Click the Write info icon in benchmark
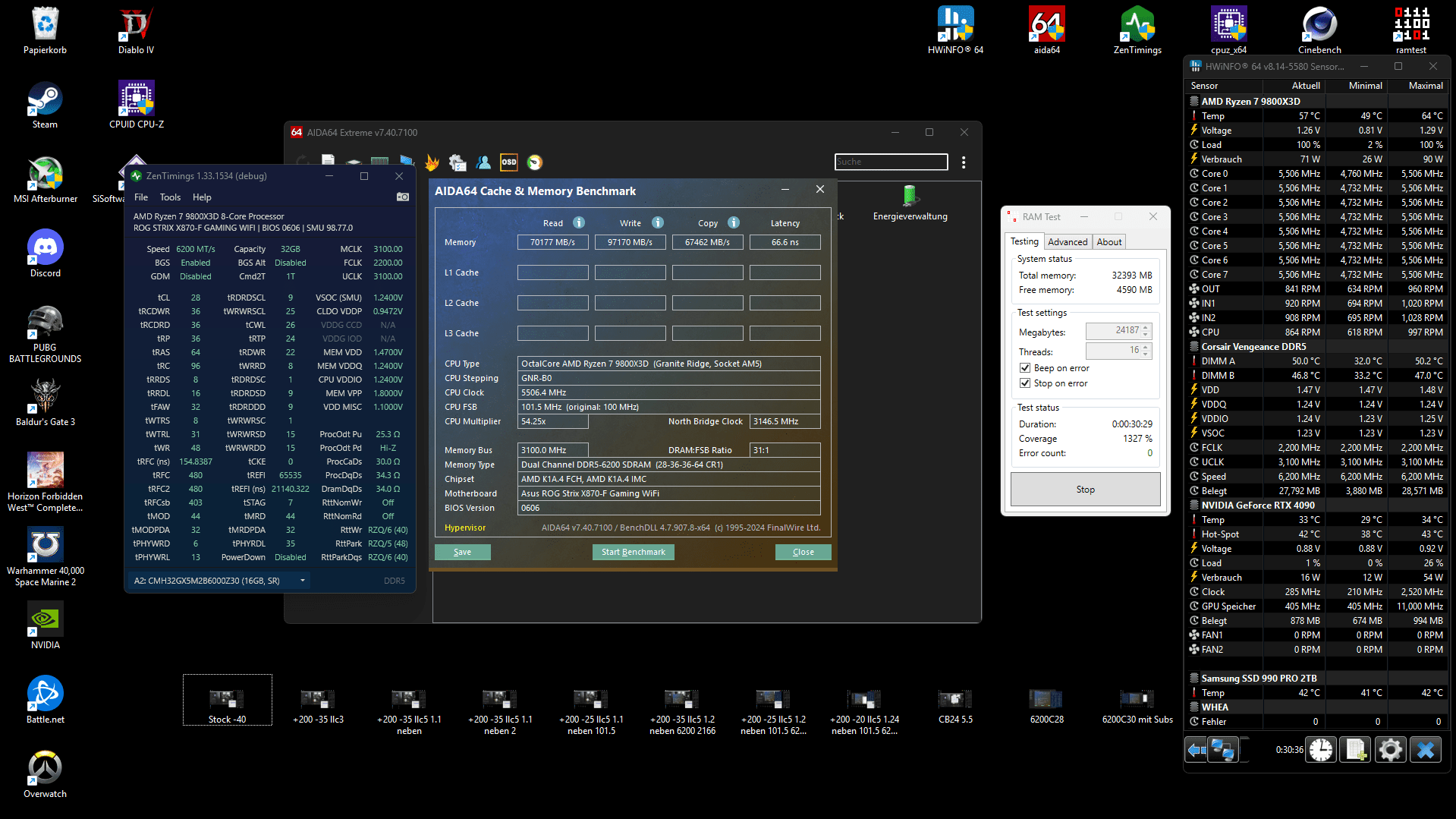Viewport: 1456px width, 819px height. click(658, 222)
